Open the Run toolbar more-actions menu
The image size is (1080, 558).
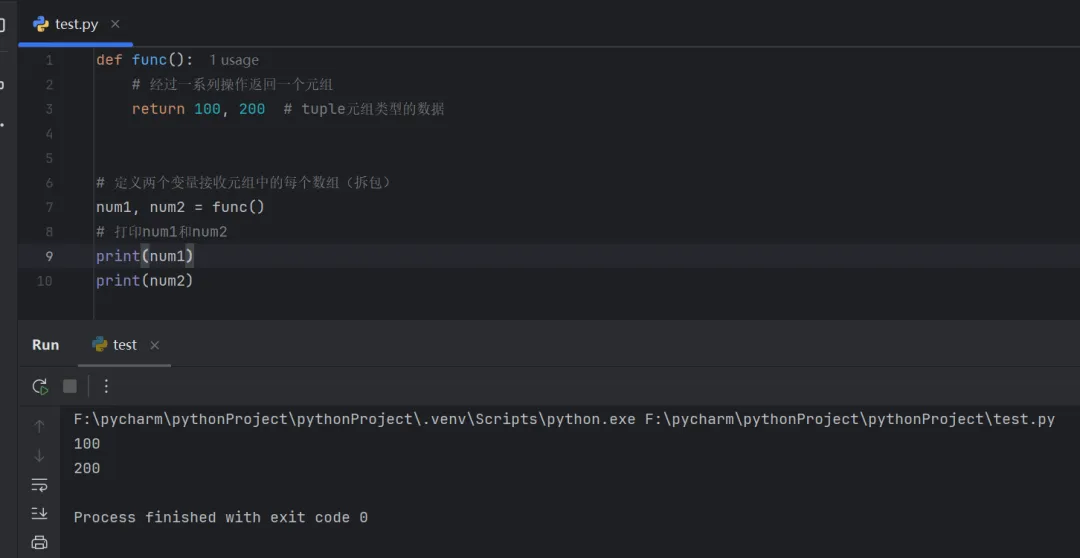tap(106, 386)
